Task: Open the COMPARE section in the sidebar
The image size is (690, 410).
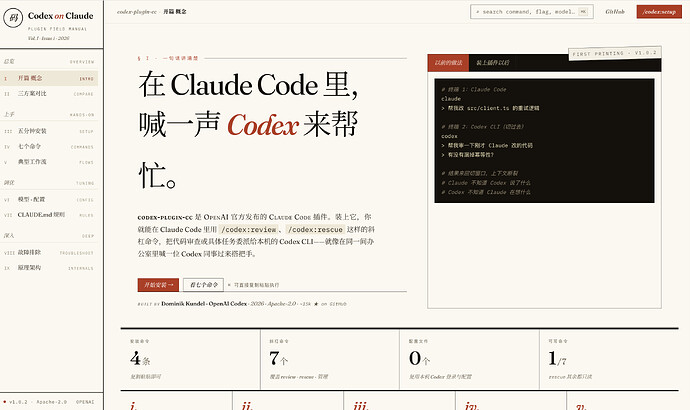Action: (49, 94)
